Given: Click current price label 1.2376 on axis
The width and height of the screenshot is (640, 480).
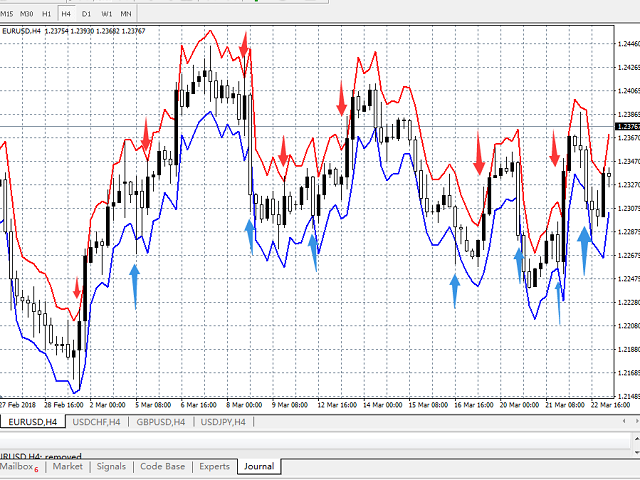Looking at the screenshot, I should point(628,127).
